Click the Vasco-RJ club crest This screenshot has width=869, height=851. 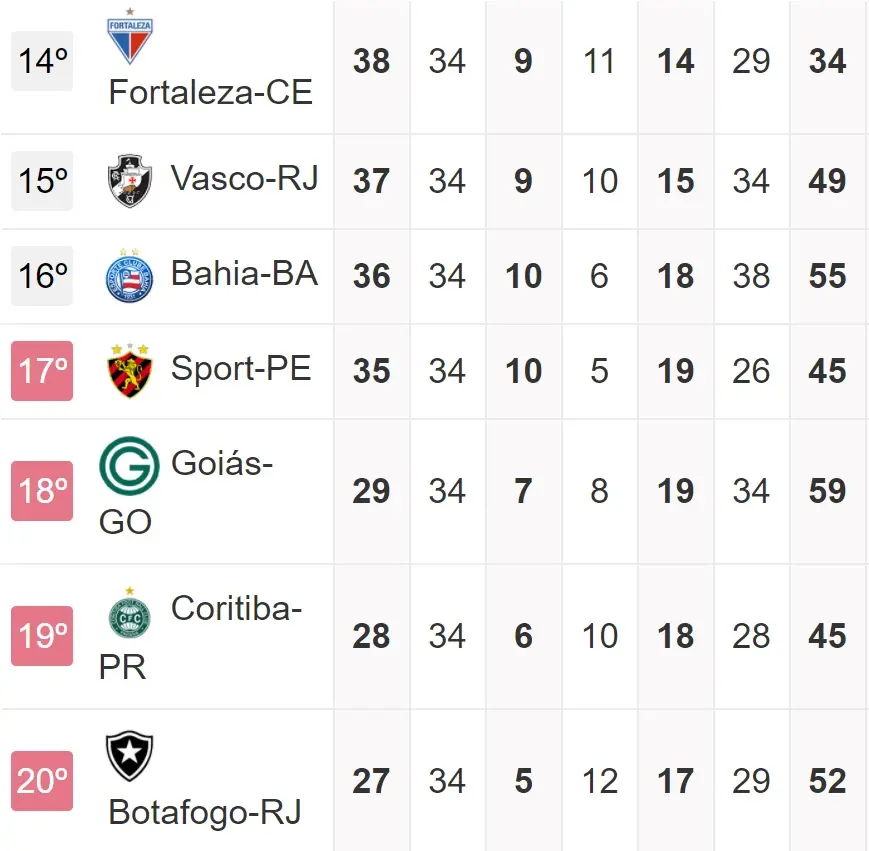pos(130,181)
